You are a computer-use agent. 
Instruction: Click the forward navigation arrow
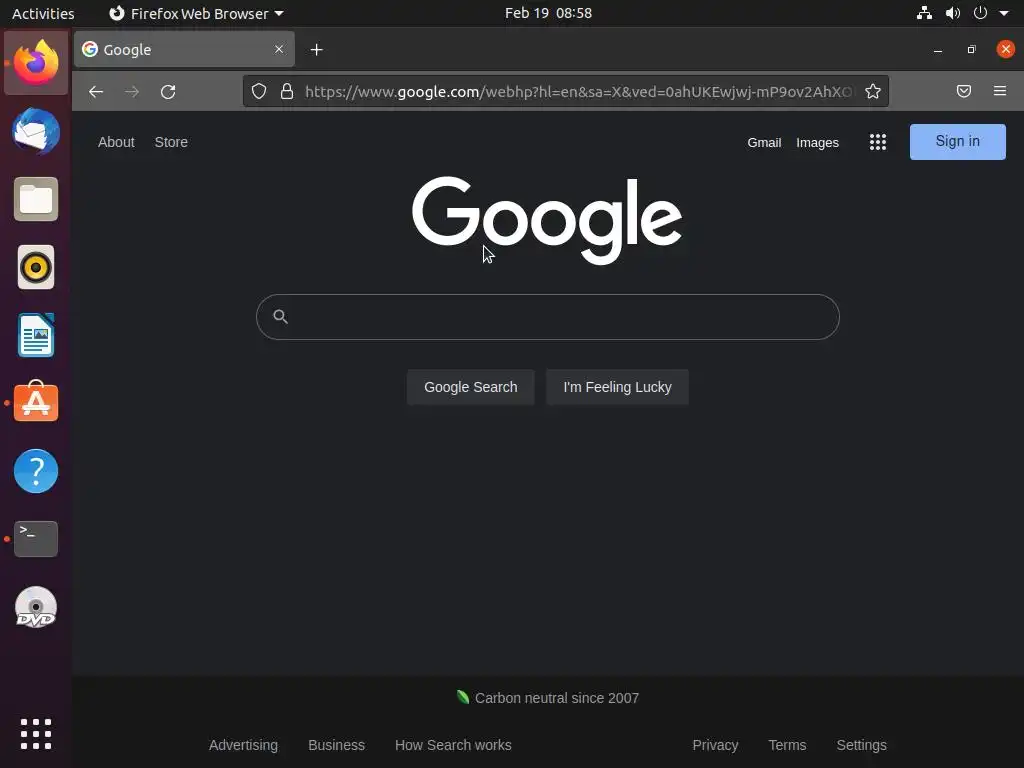tap(132, 92)
